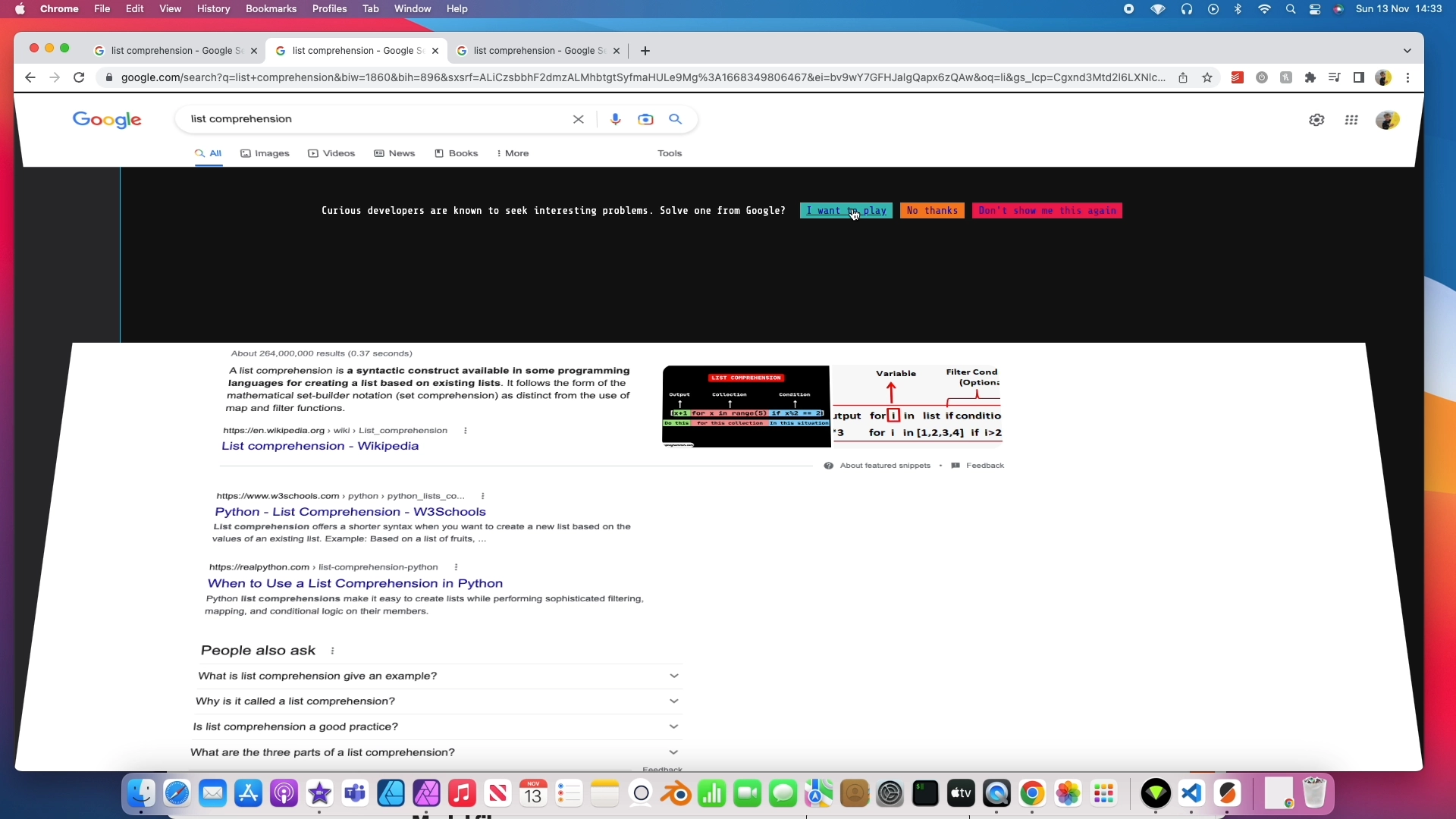Click 'No thanks' on the Google game prompt

click(x=931, y=211)
